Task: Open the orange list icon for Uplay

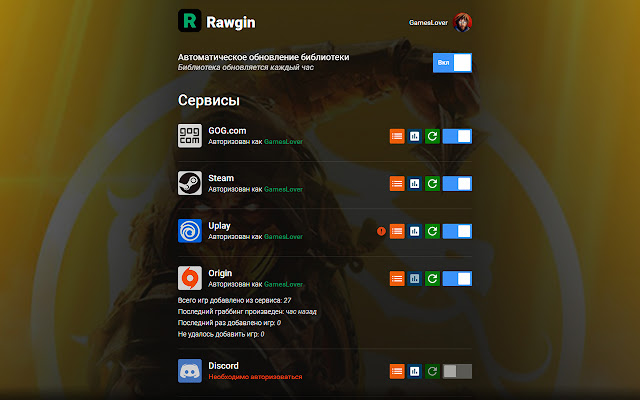Action: pyautogui.click(x=397, y=231)
